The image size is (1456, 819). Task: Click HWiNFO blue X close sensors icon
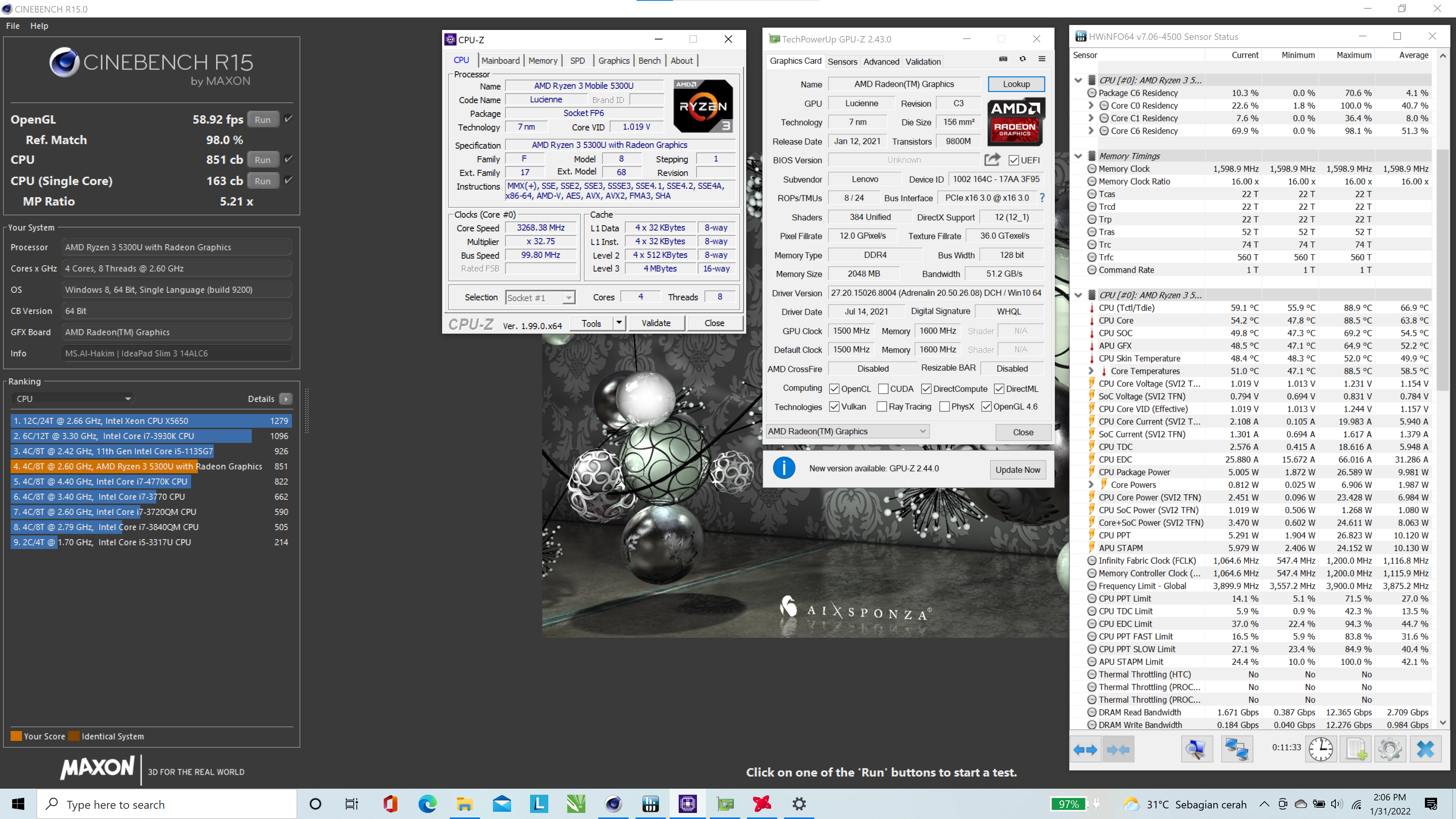point(1426,750)
